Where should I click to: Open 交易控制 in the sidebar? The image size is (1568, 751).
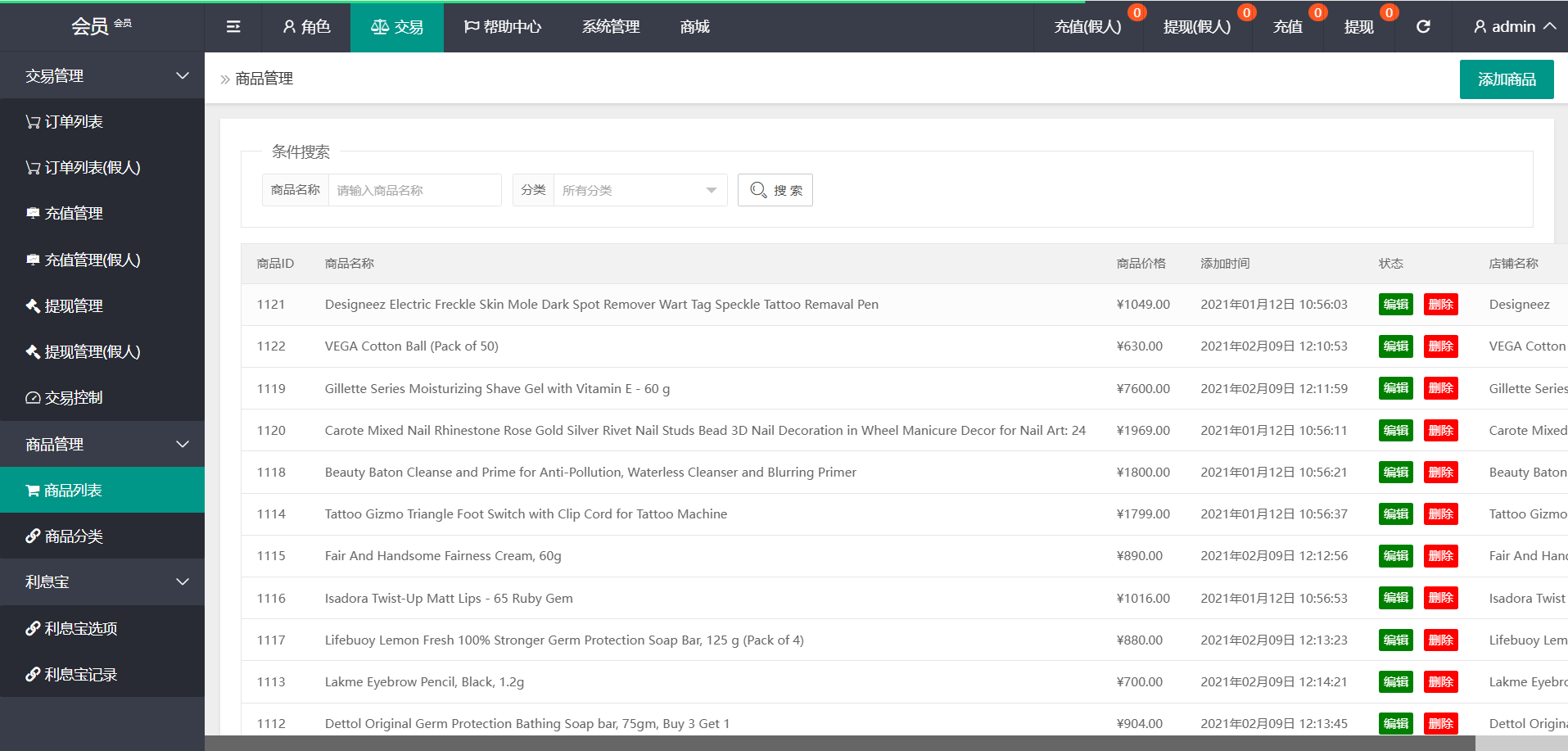point(74,398)
